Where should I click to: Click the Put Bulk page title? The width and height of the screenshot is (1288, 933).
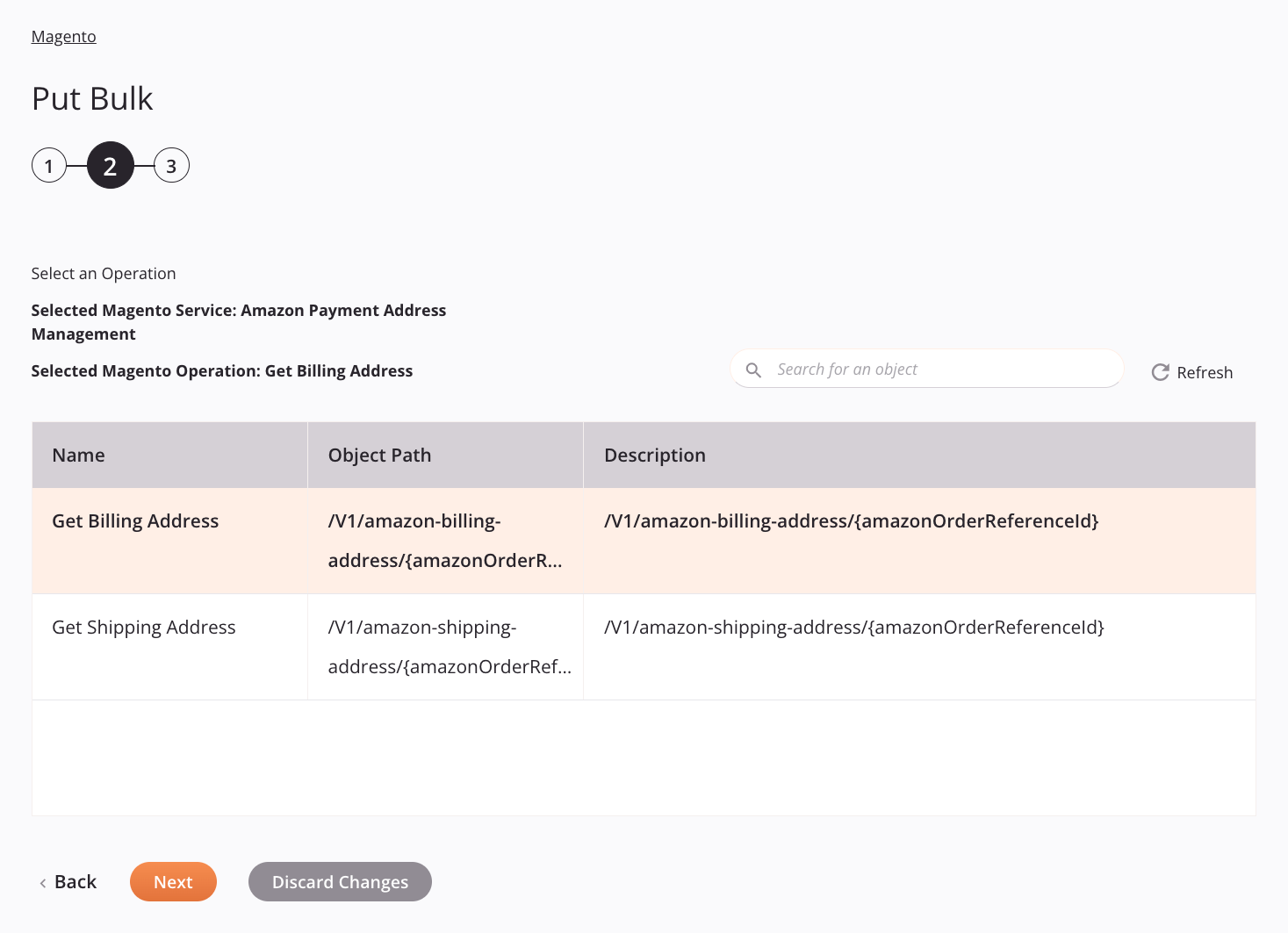(x=92, y=98)
